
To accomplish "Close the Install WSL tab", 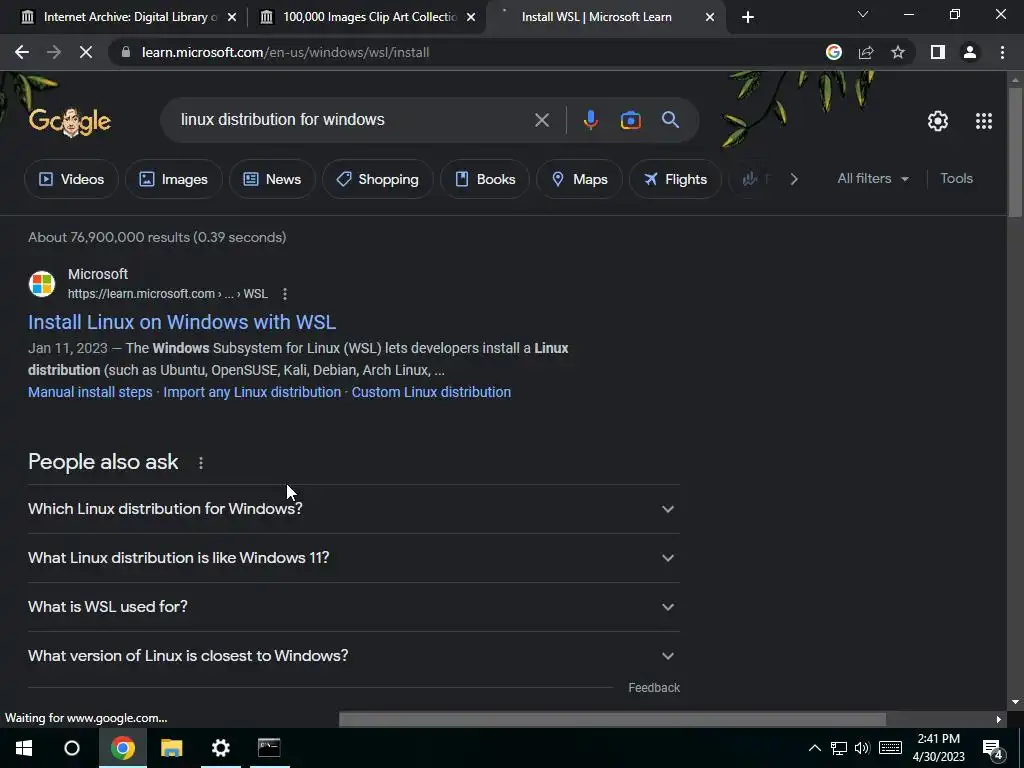I will [x=710, y=17].
